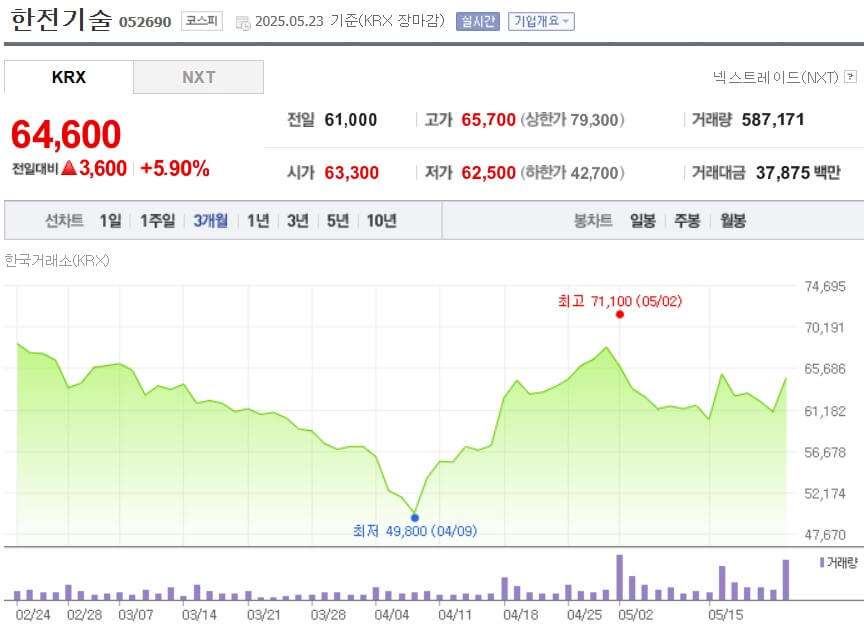
Task: Click the current price 64,600
Action: click(66, 134)
